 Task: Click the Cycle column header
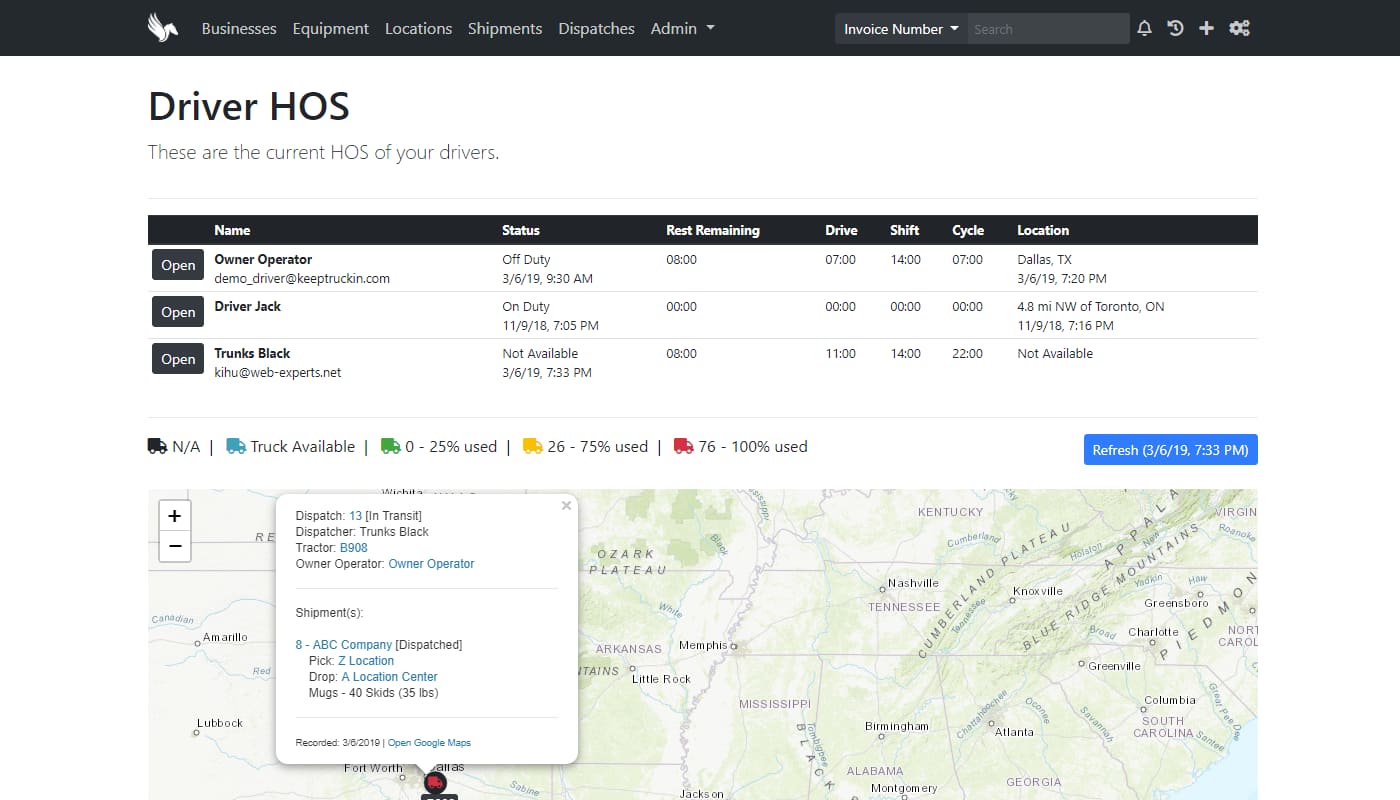click(968, 230)
